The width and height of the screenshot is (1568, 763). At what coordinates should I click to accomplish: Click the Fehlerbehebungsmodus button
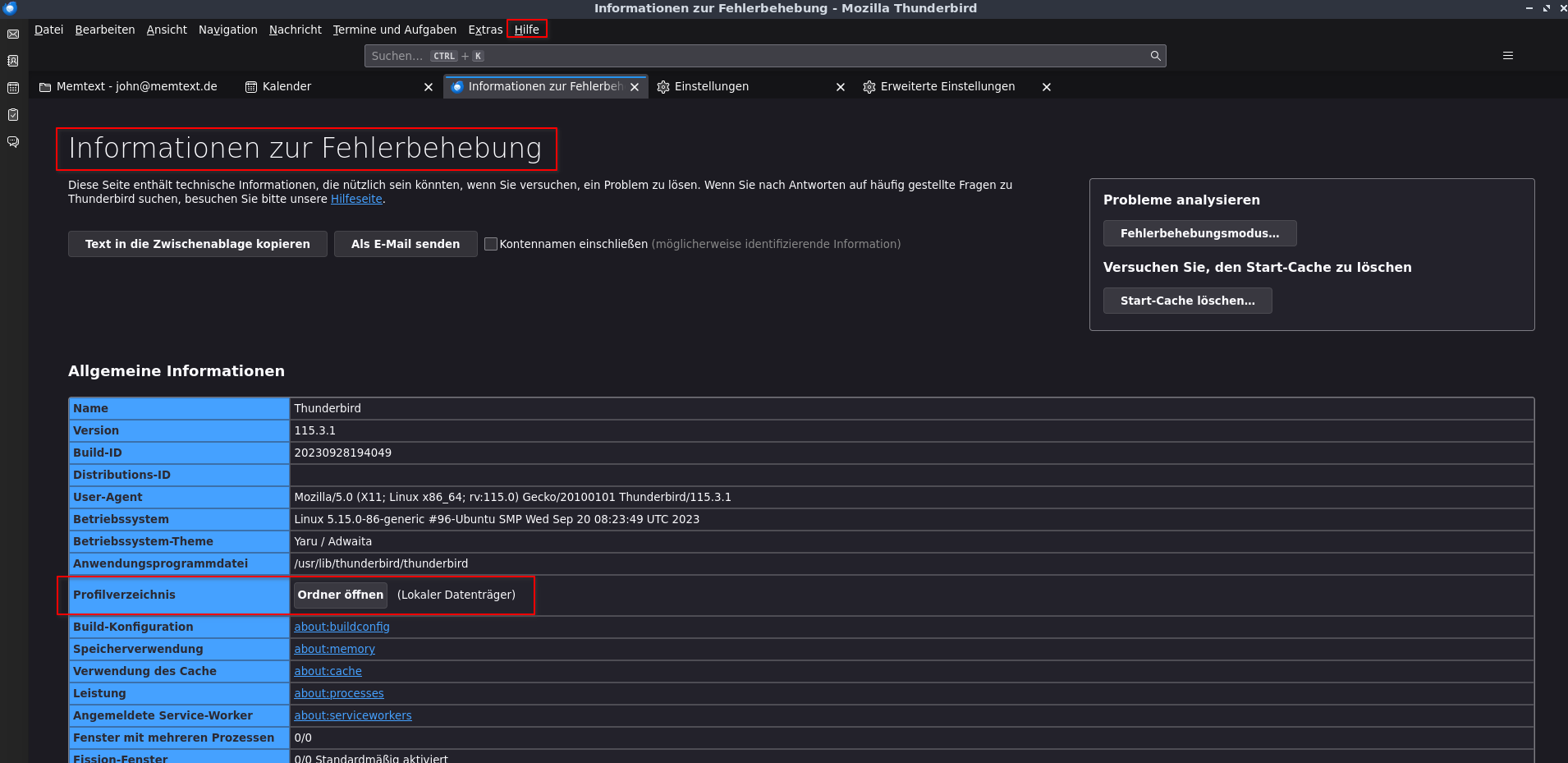1200,233
